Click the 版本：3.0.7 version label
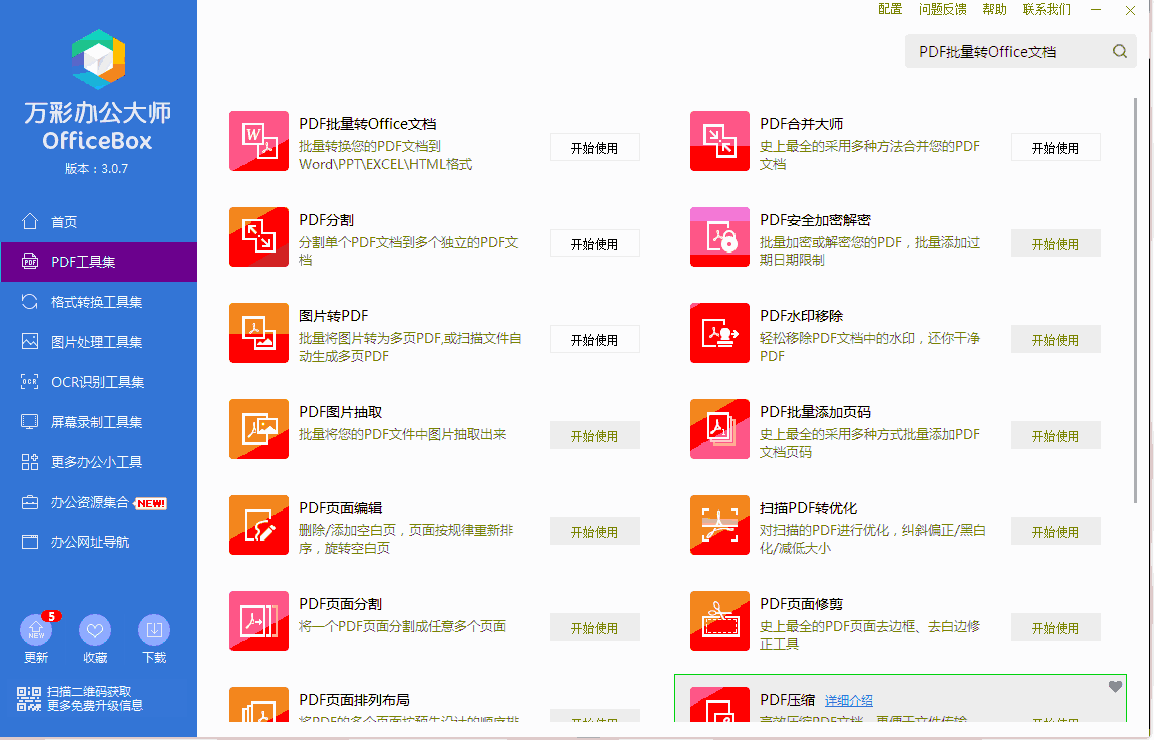1154x740 pixels. [x=96, y=169]
